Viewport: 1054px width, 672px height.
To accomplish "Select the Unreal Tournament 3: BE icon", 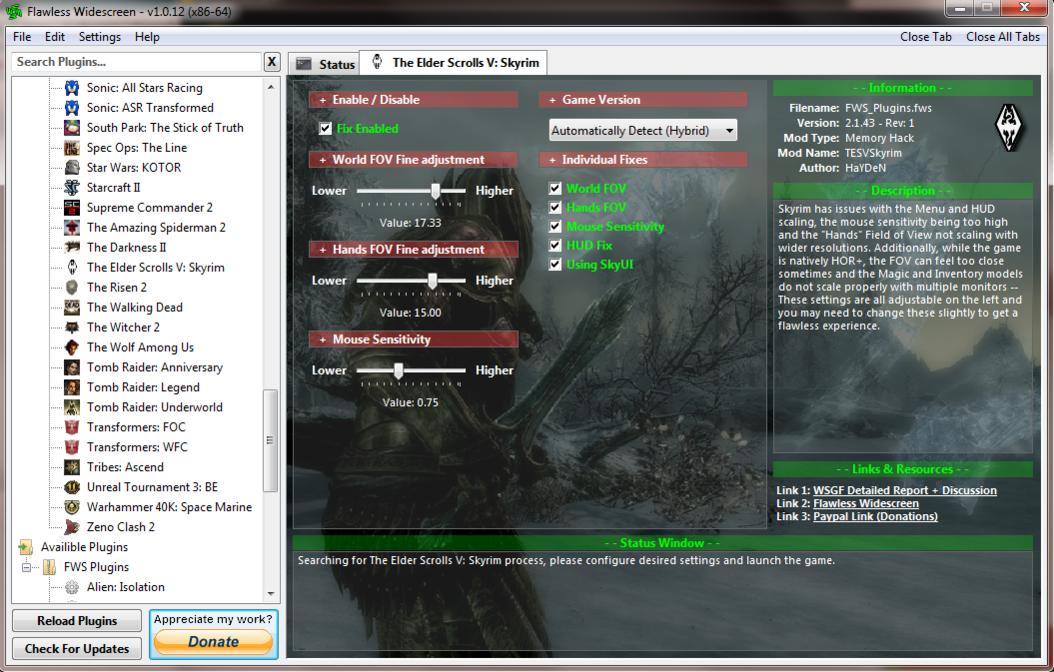I will pyautogui.click(x=72, y=488).
